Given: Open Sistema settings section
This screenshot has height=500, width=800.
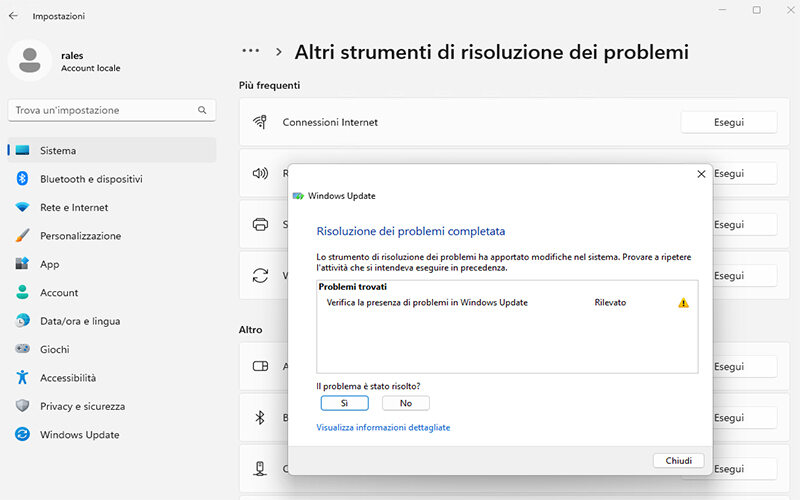Looking at the screenshot, I should (x=112, y=150).
